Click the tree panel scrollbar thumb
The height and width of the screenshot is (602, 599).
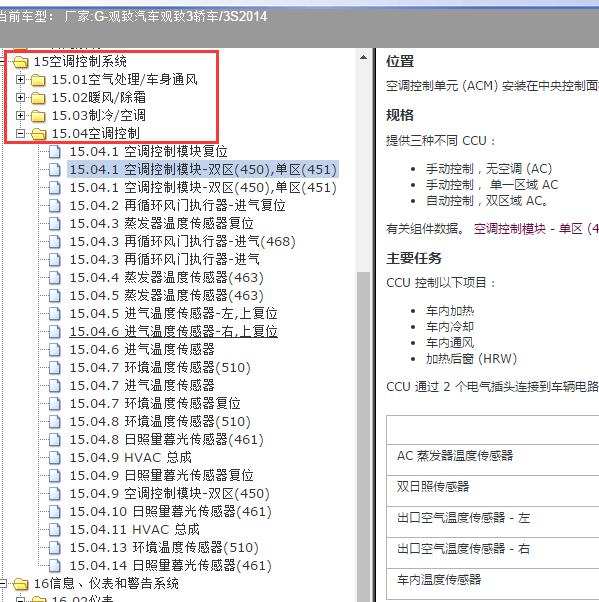pos(363,436)
